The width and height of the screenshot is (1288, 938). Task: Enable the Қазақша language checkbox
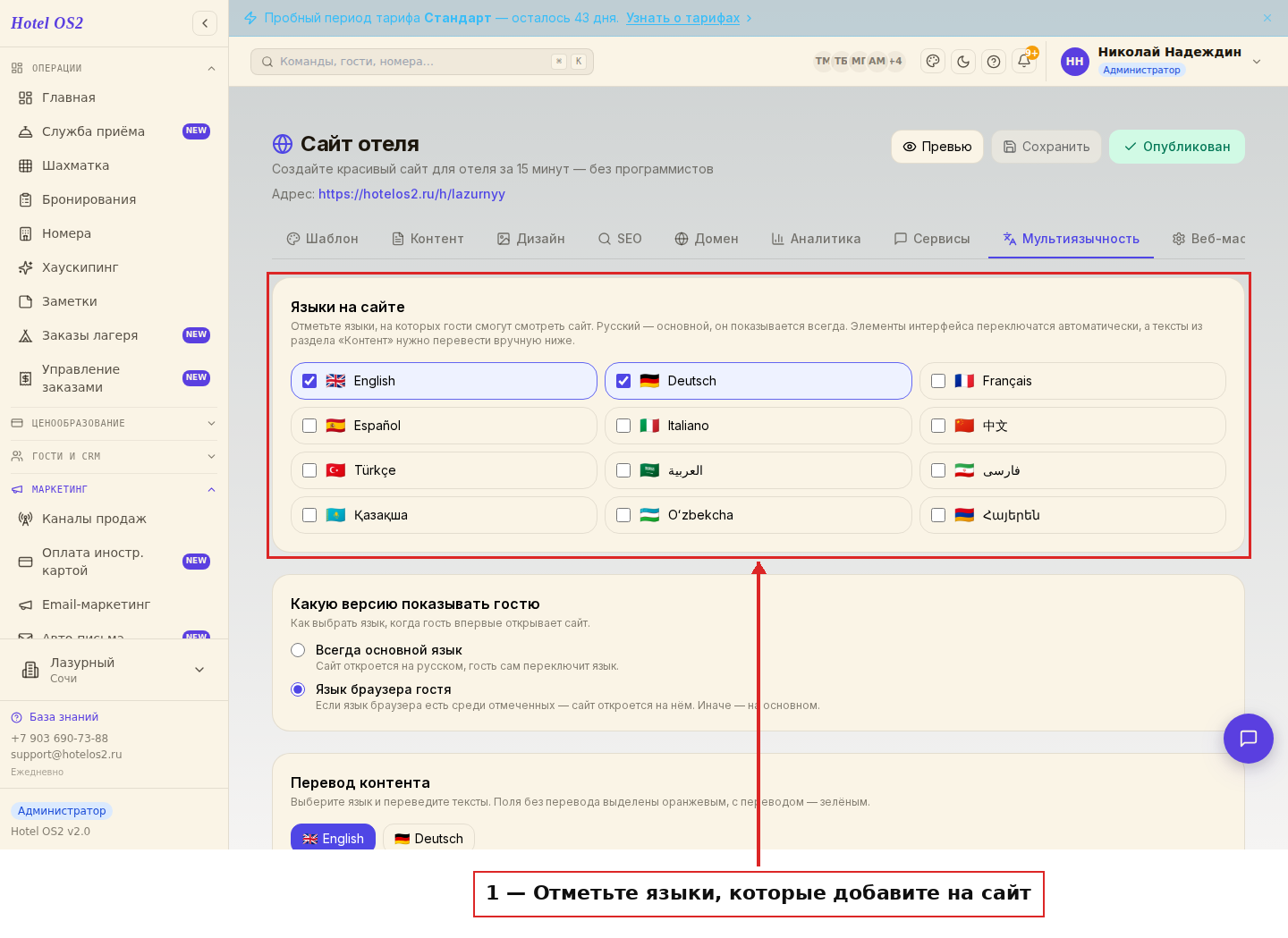click(x=309, y=515)
